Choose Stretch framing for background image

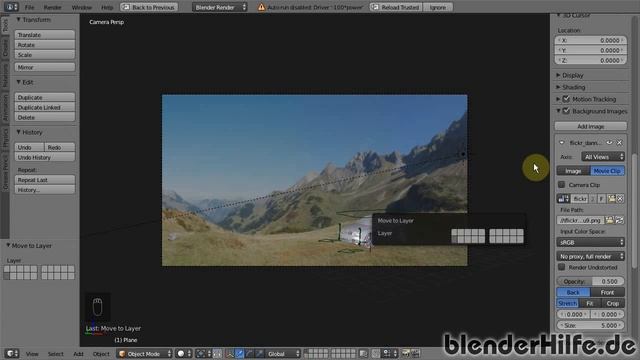[x=567, y=303]
